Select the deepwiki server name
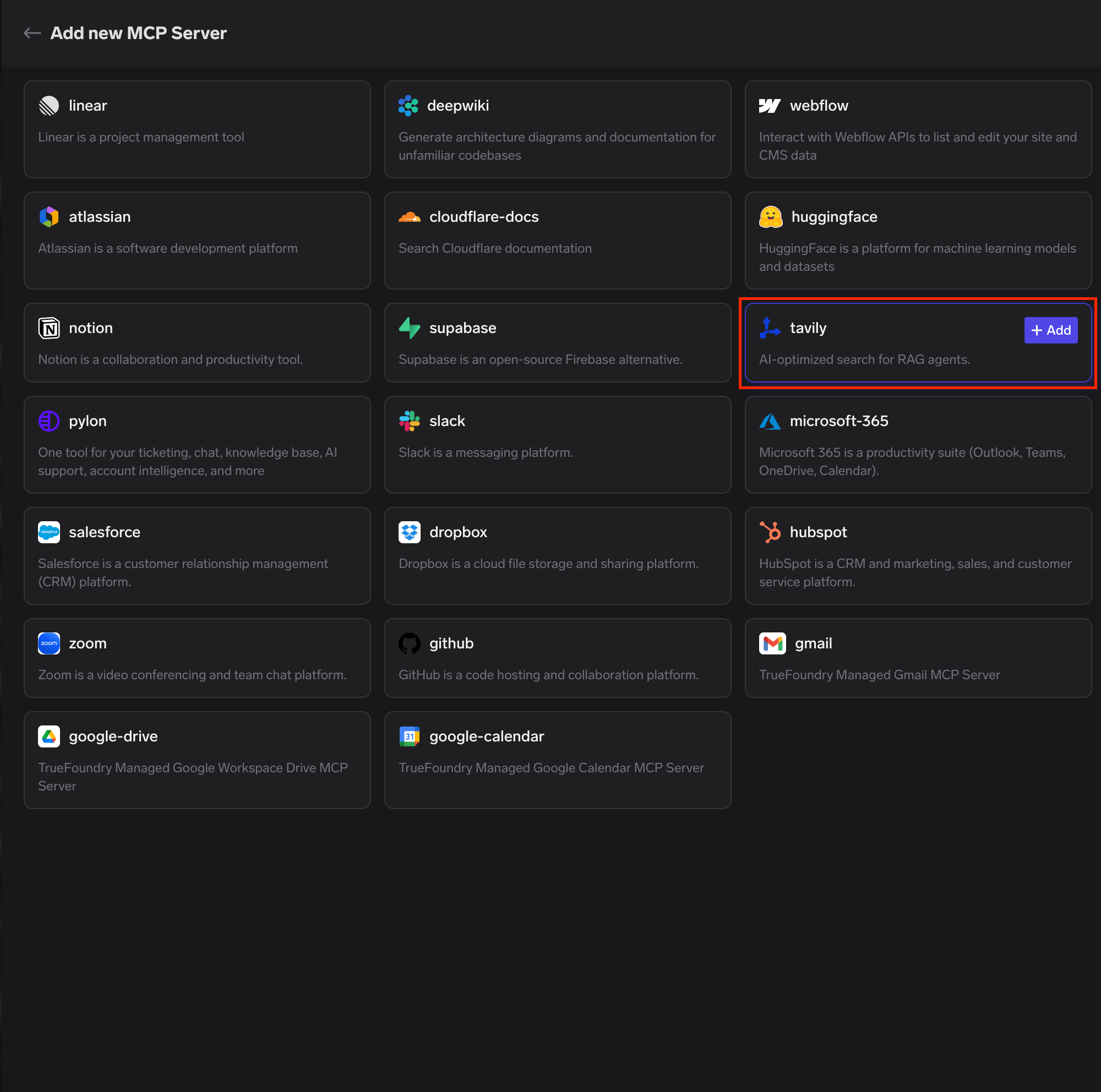Viewport: 1101px width, 1092px height. (x=457, y=105)
